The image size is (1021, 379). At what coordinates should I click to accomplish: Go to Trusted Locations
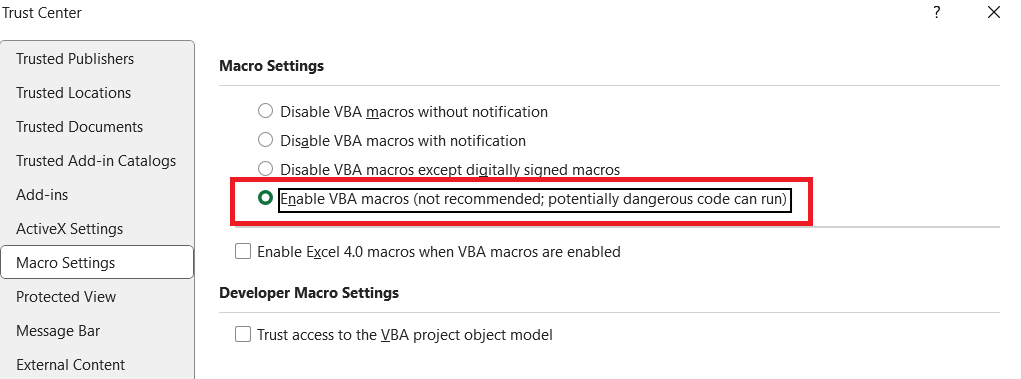(97, 92)
